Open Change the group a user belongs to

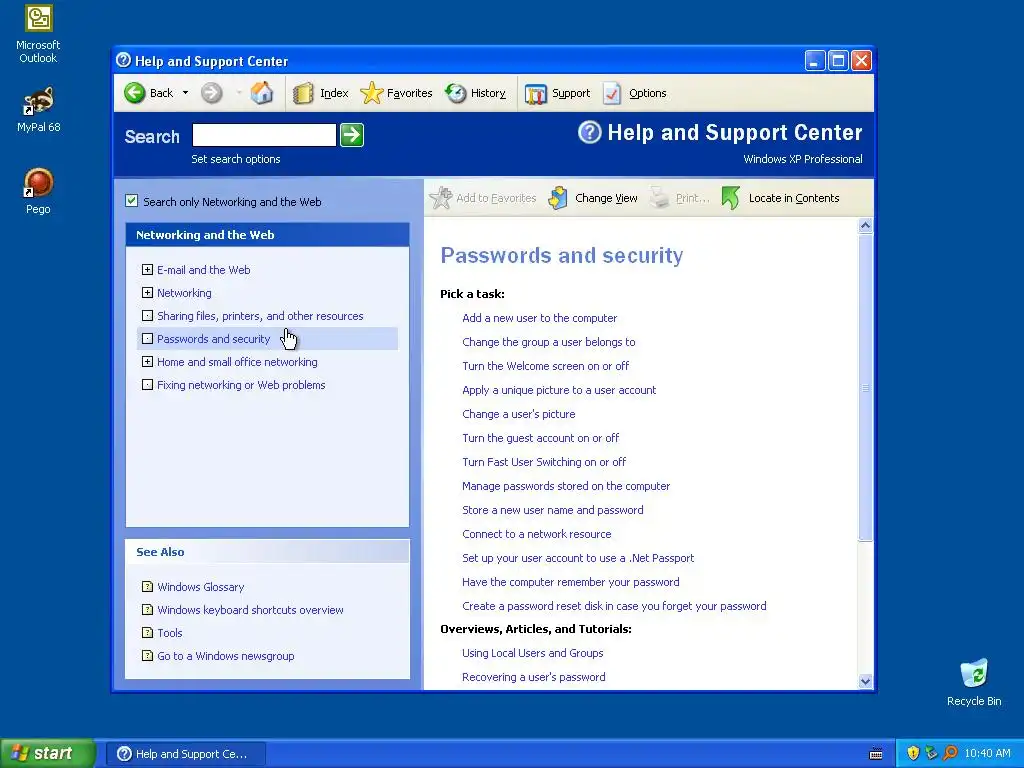point(549,342)
